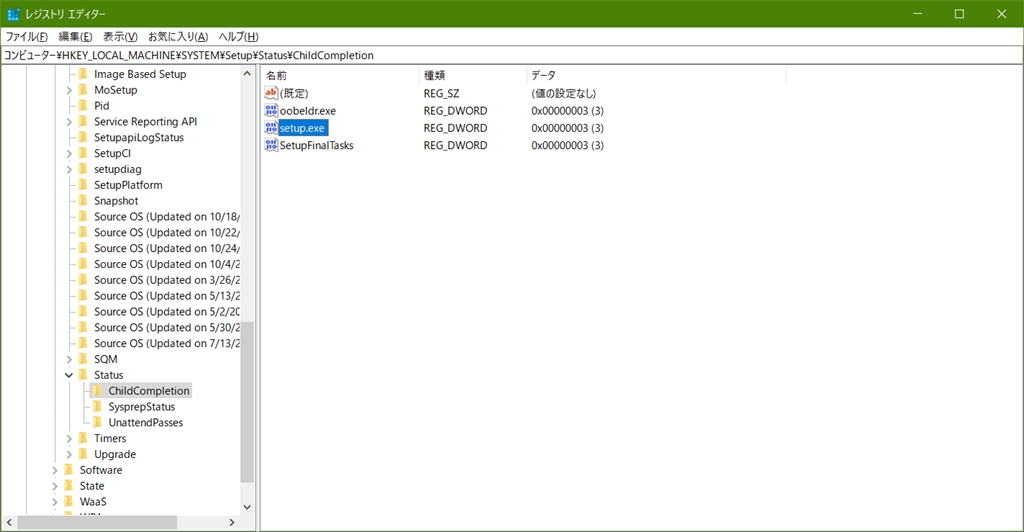The width and height of the screenshot is (1024, 532).
Task: Select the Status folder icon
Action: (83, 375)
